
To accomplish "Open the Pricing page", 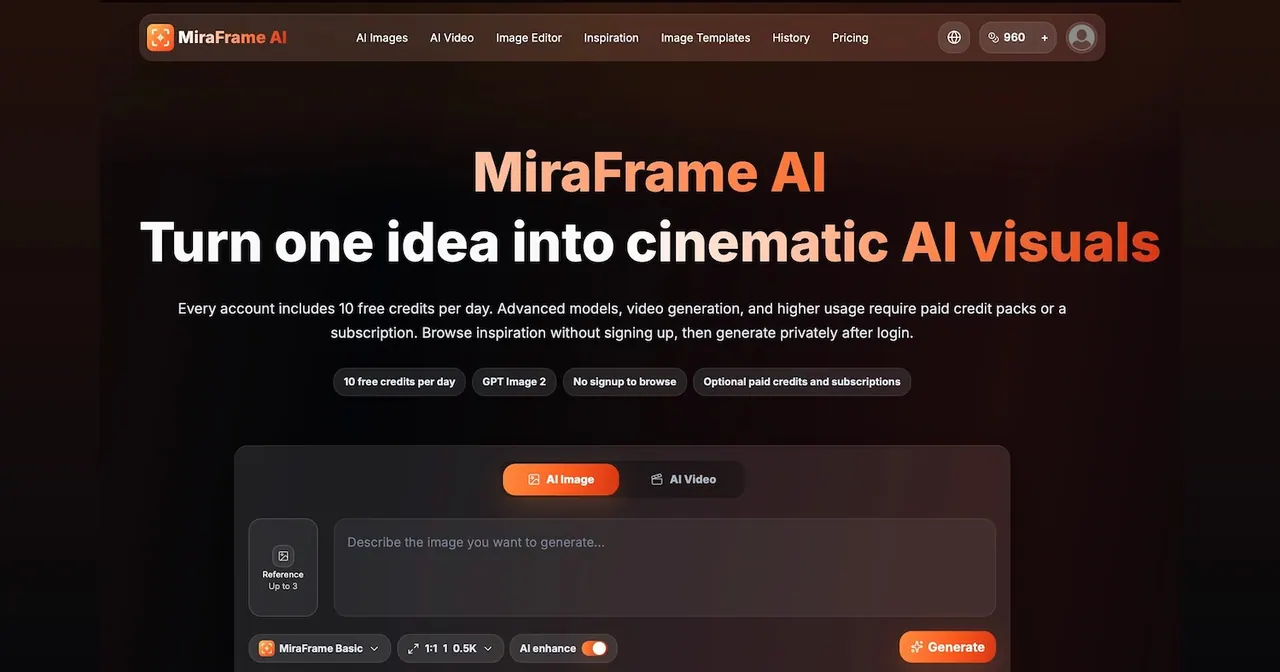I will click(850, 37).
